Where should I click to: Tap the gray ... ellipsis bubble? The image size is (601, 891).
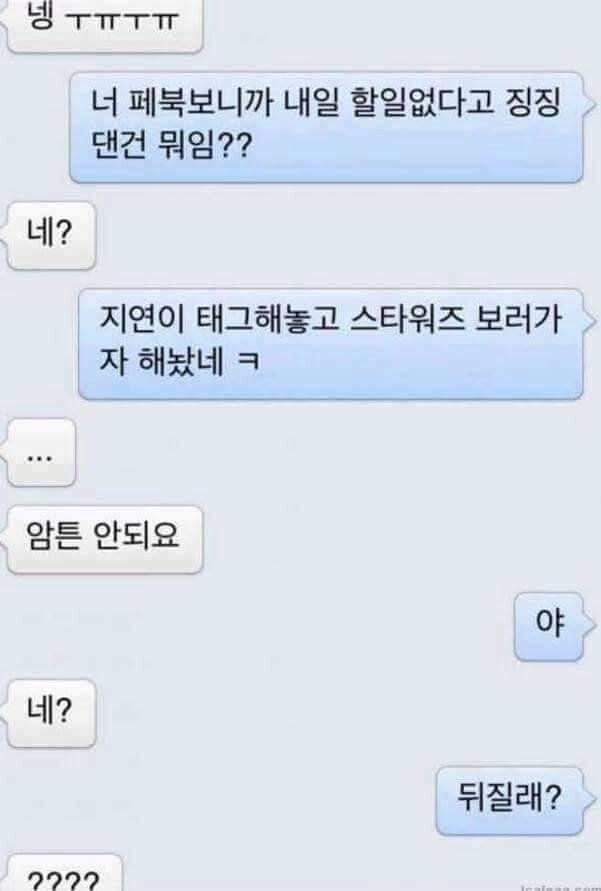point(40,453)
